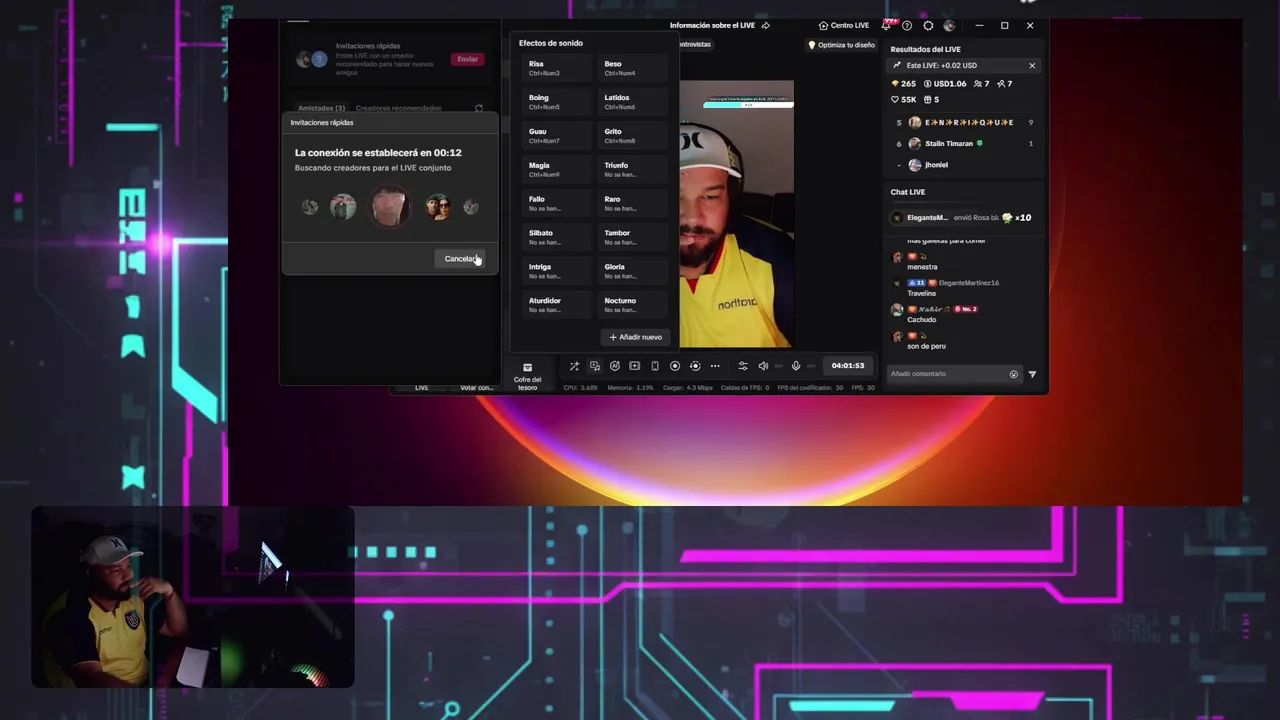Viewport: 1280px width, 720px height.
Task: Click the add-scene plus square icon
Action: [x=634, y=366]
